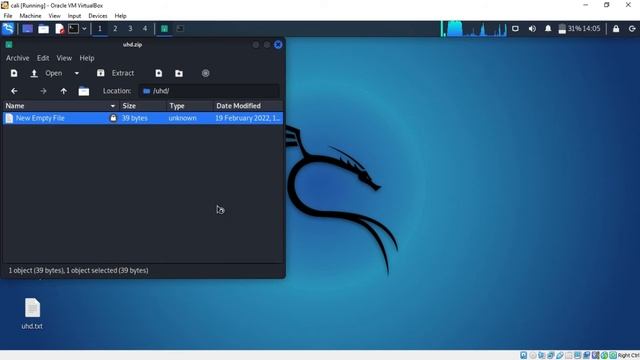
Task: Open the VirtualBox File menu
Action: (8, 16)
